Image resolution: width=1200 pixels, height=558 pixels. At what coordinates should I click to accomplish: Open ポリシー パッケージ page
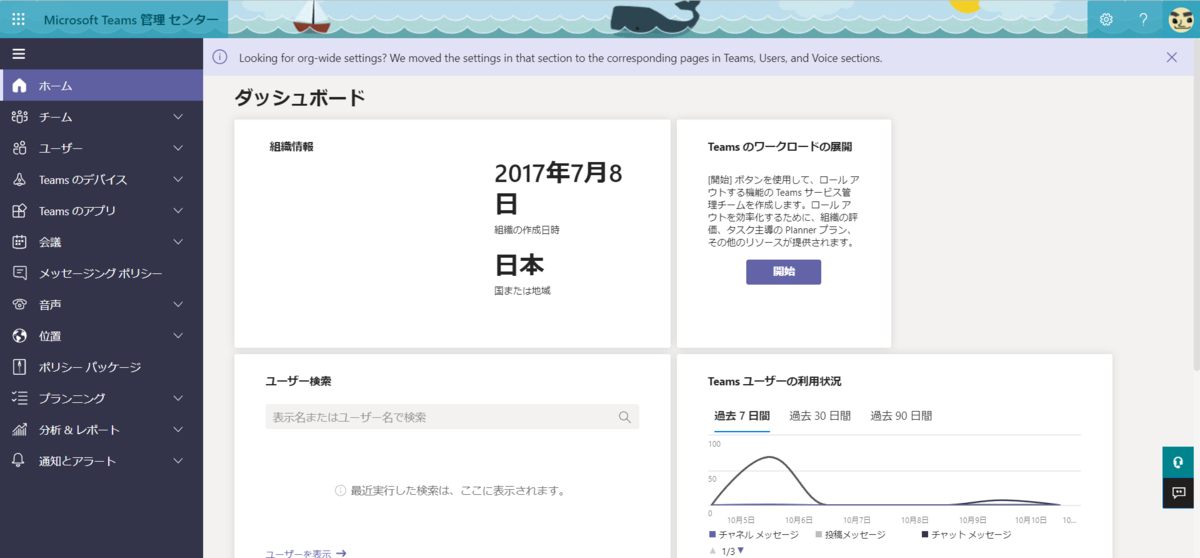click(x=102, y=367)
